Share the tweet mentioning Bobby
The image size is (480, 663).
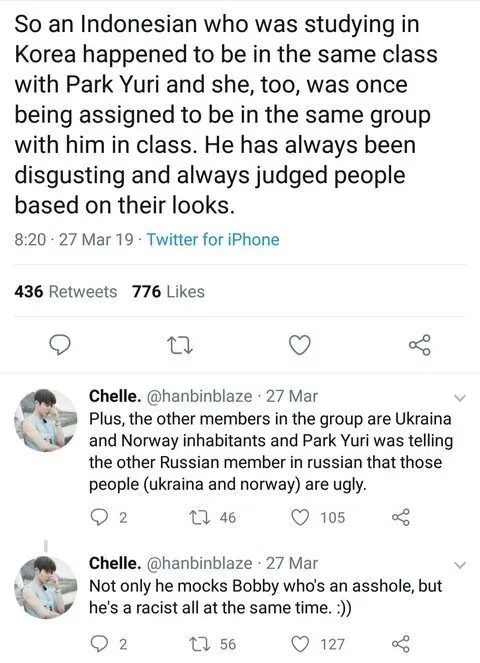click(400, 644)
